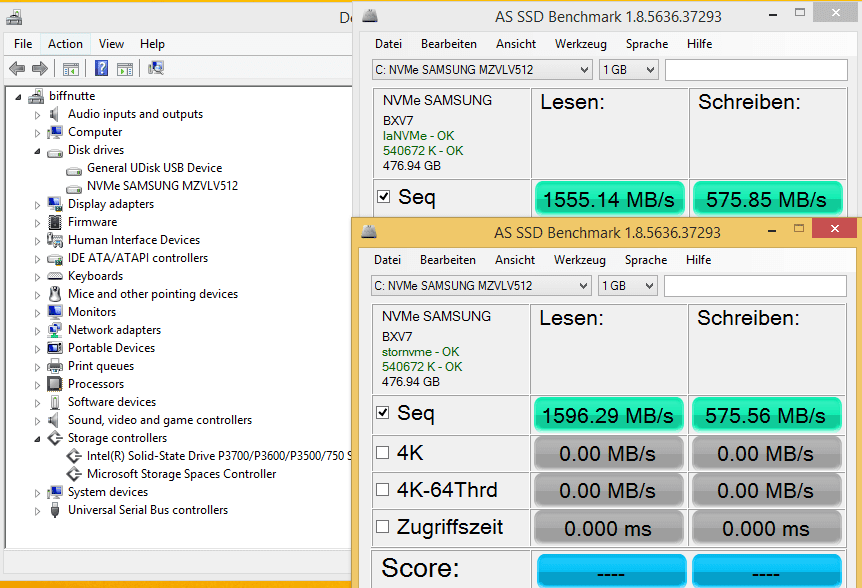Expand the Network adapters node
Viewport: 862px width, 588px height.
tap(37, 331)
